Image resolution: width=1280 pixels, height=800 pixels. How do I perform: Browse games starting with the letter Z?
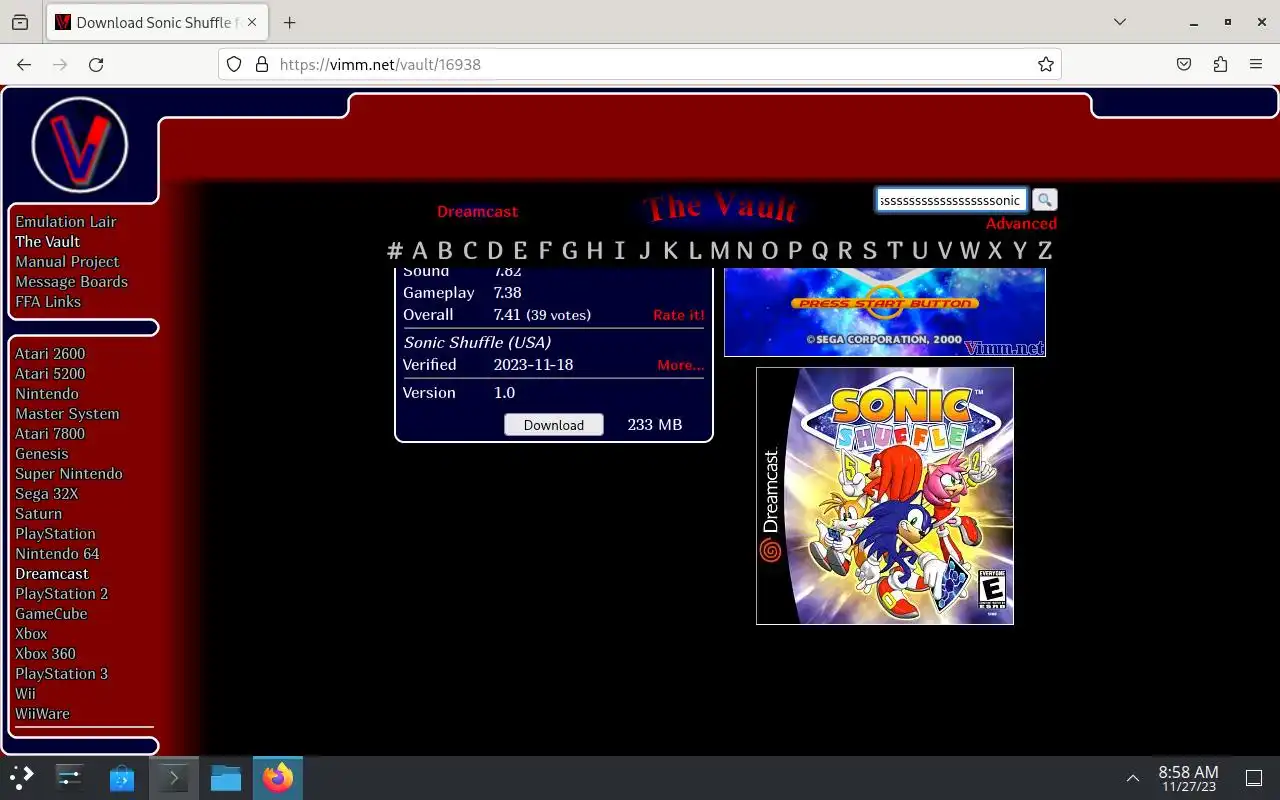tap(1044, 251)
